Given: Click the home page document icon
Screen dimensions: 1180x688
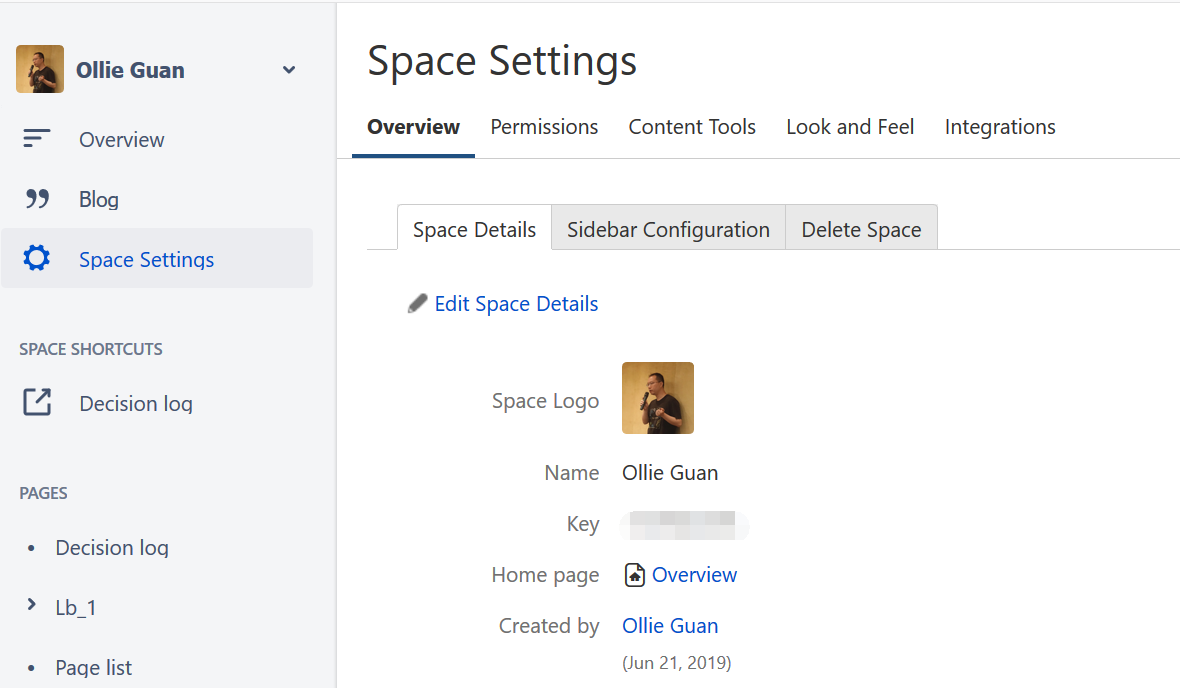Looking at the screenshot, I should [x=634, y=575].
